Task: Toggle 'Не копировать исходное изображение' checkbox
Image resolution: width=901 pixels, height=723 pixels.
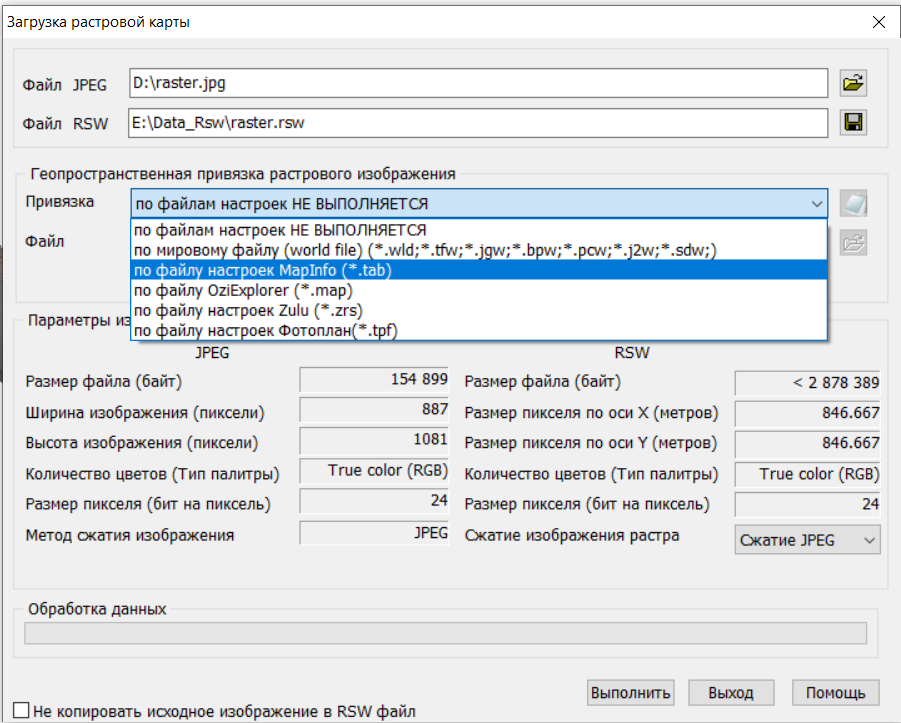Action: pos(21,711)
